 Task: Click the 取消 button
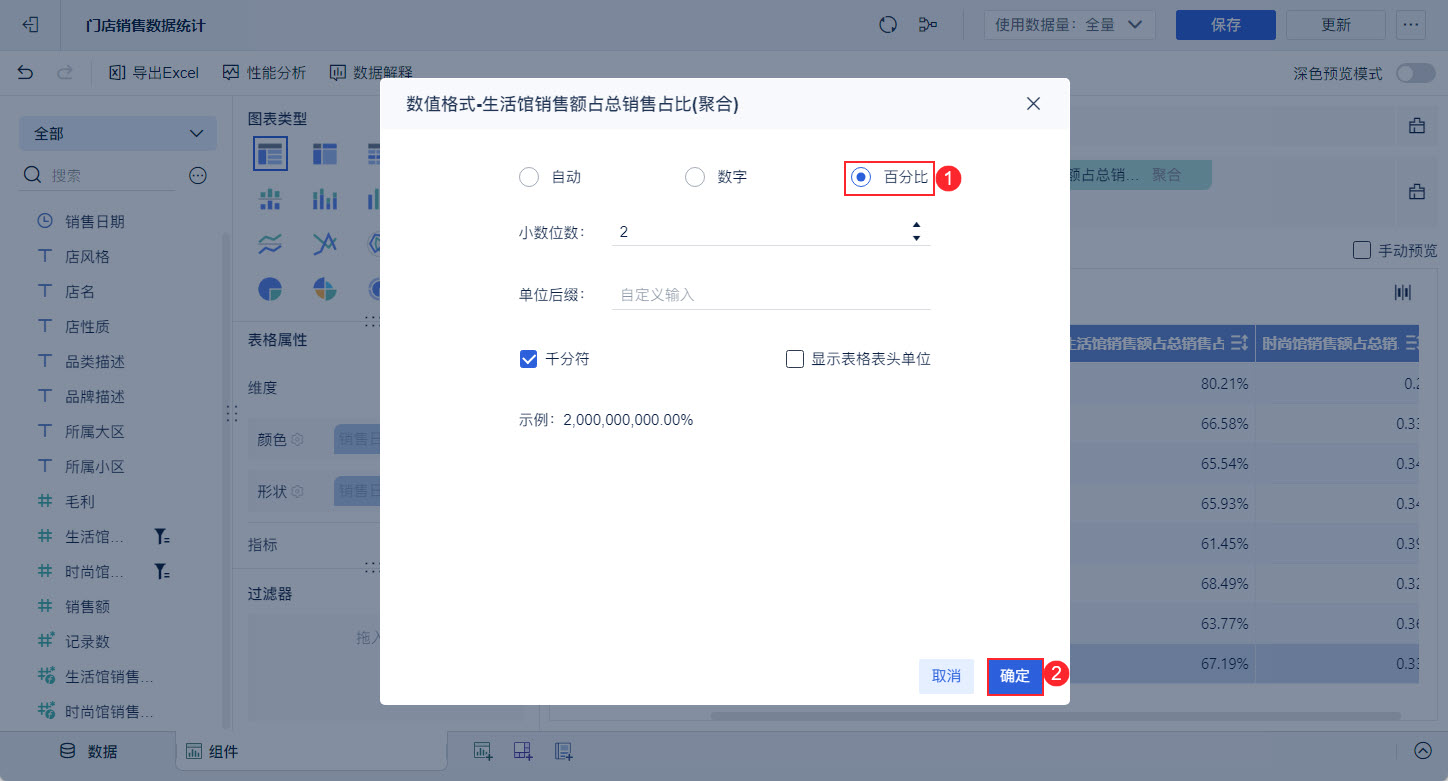coord(946,676)
